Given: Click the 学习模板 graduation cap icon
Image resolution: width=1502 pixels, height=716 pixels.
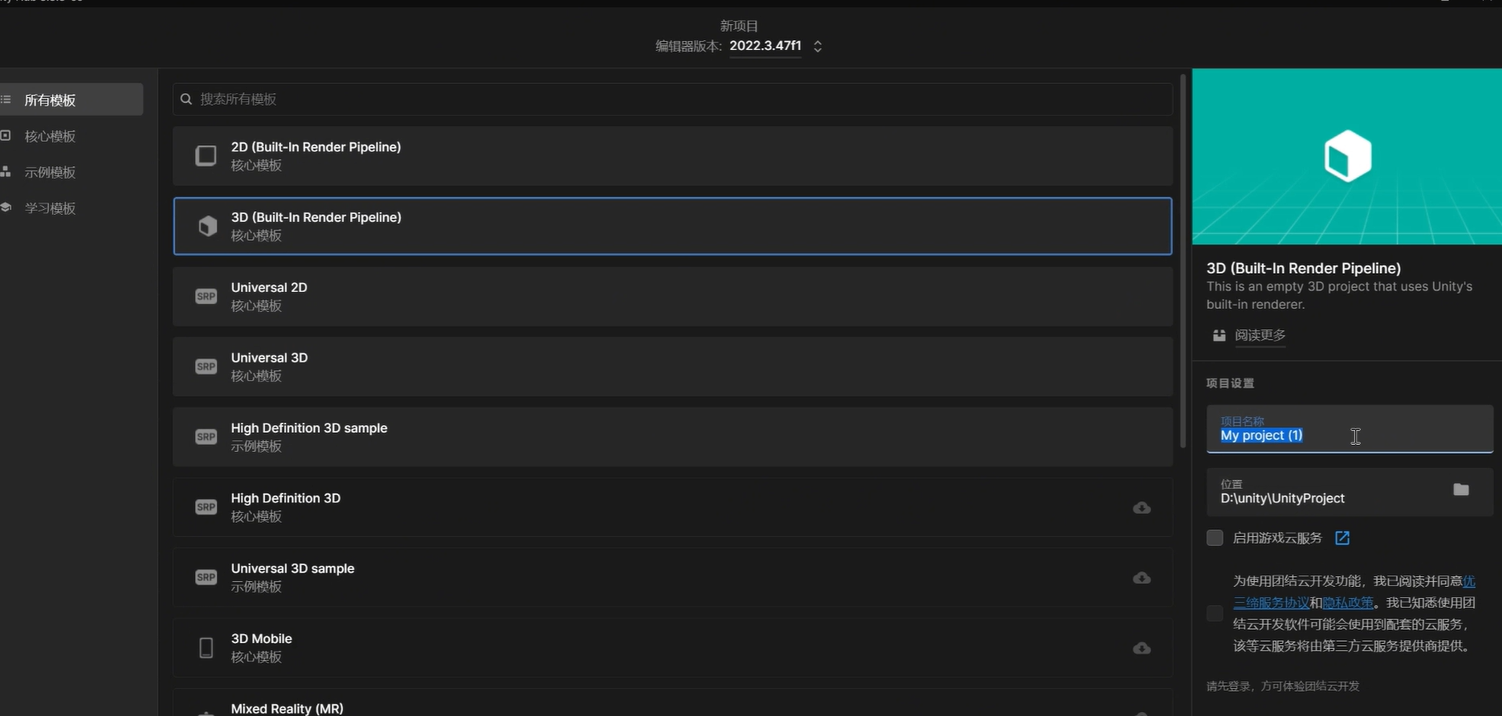Looking at the screenshot, I should 5,208.
